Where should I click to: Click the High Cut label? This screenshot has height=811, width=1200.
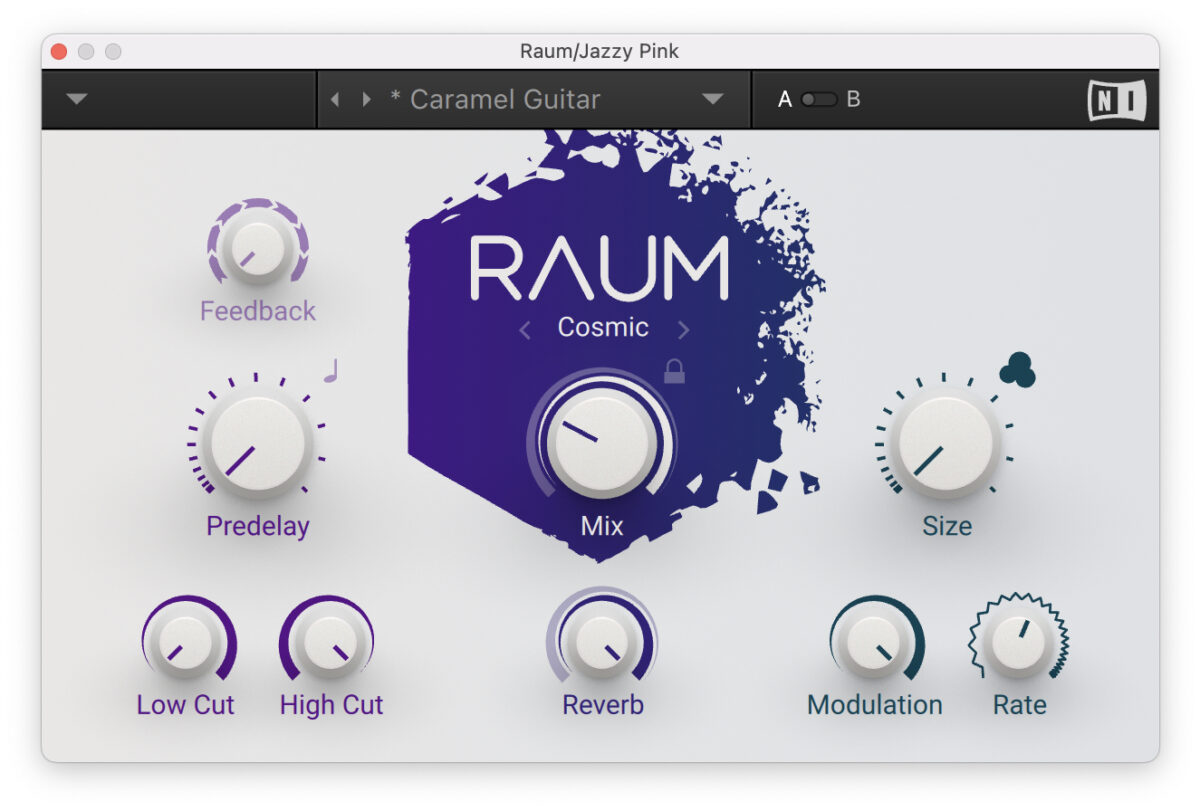click(x=331, y=705)
